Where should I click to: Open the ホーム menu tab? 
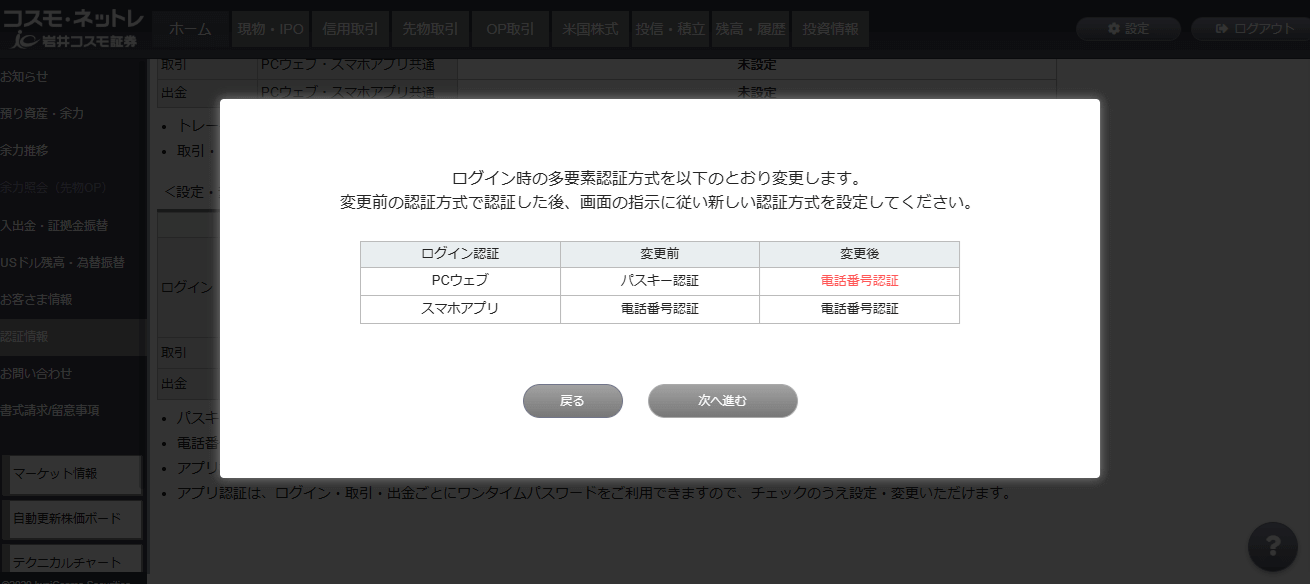click(x=190, y=29)
